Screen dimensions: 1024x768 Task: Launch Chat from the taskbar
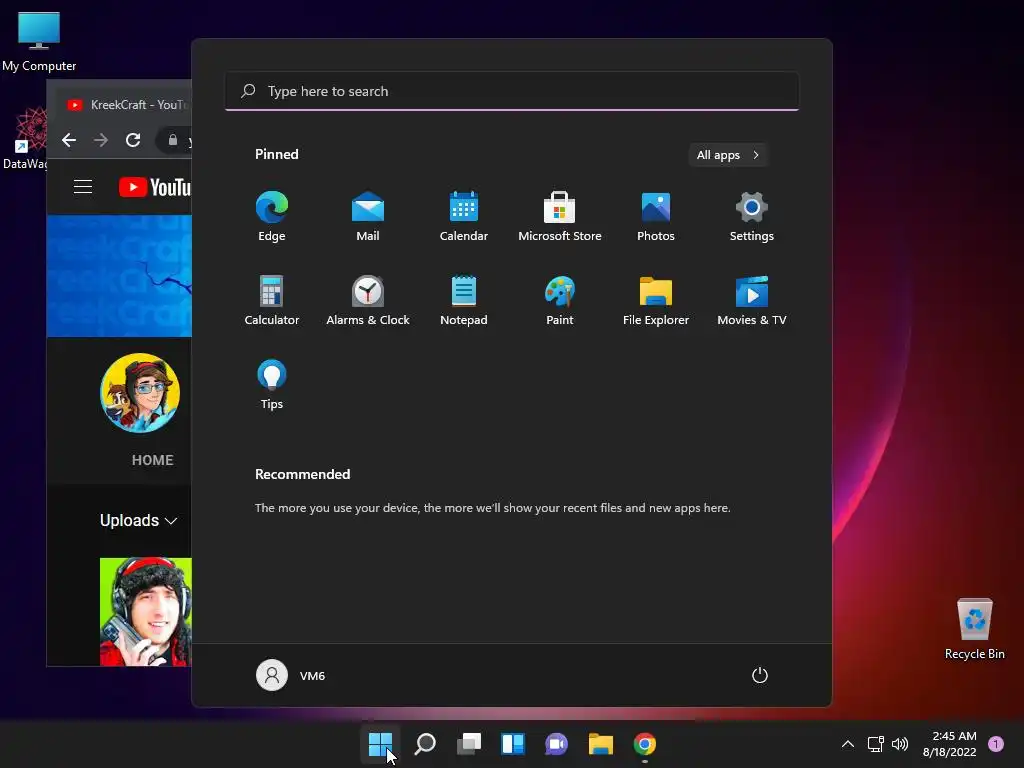[x=556, y=744]
